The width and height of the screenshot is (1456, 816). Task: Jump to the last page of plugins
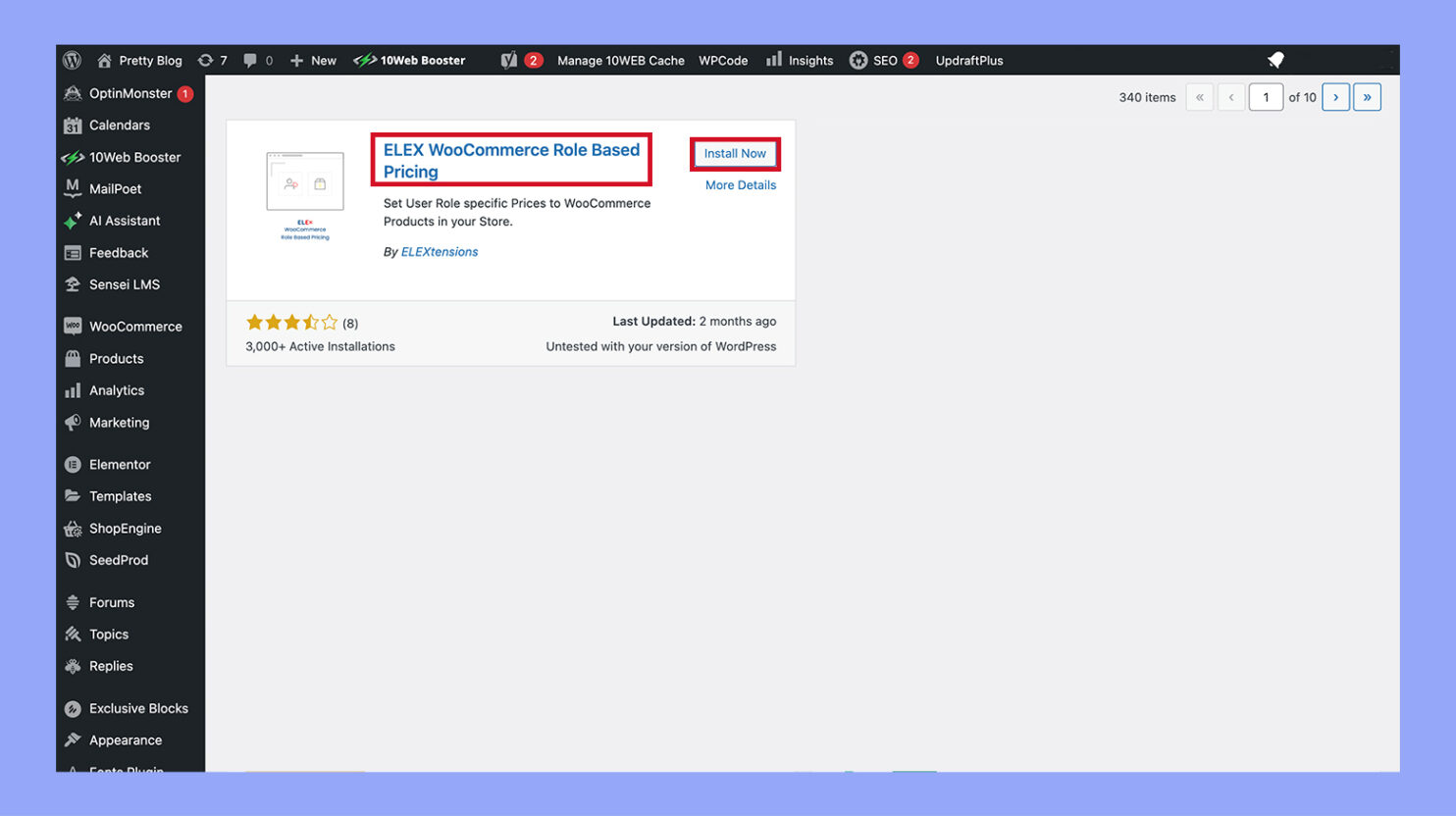[1367, 96]
